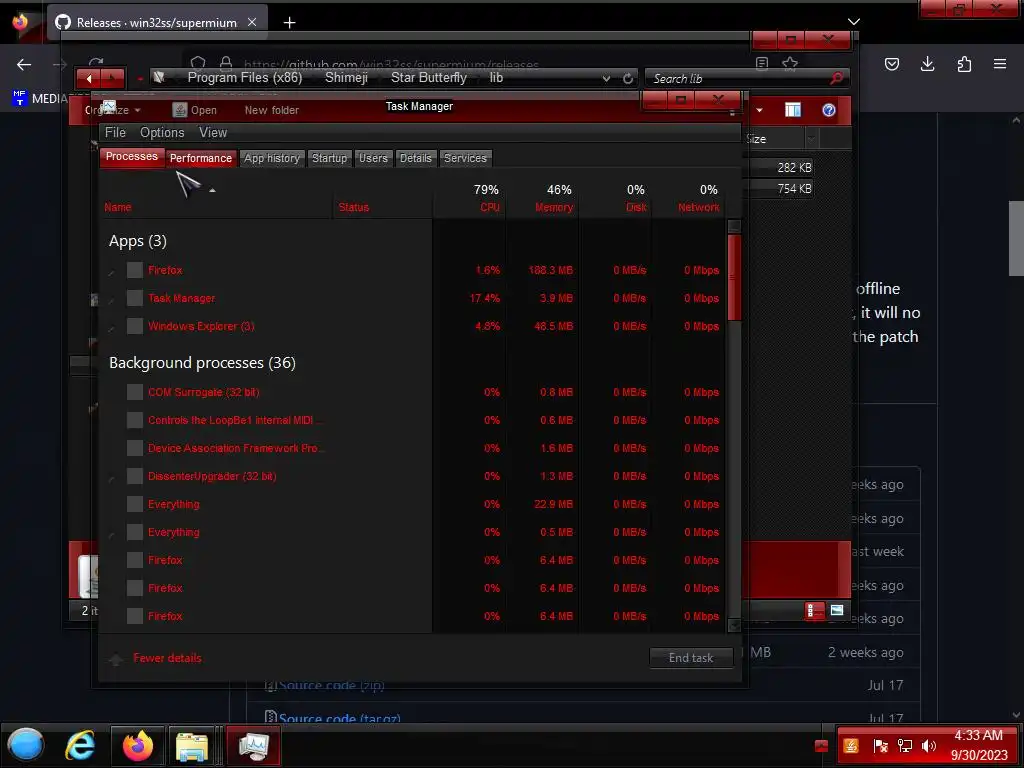
Task: Select Device Association Framework process row
Action: tap(413, 448)
